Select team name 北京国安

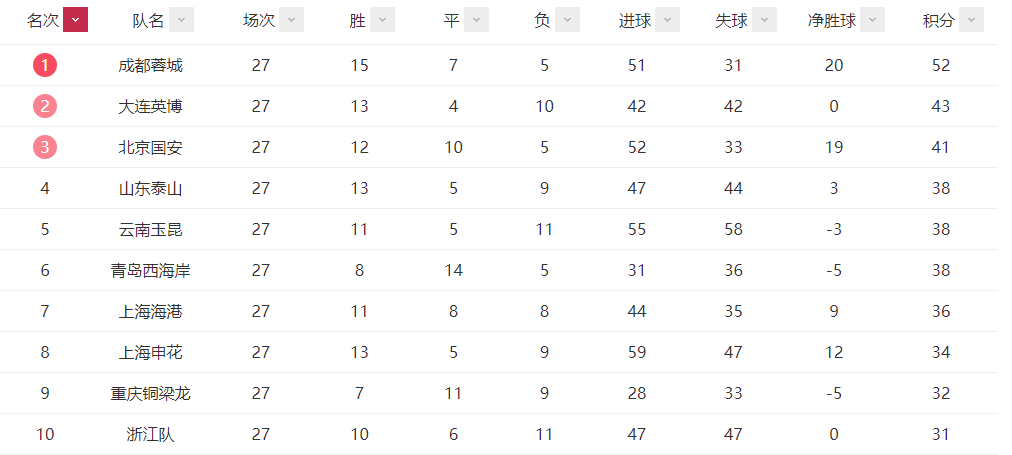(150, 147)
